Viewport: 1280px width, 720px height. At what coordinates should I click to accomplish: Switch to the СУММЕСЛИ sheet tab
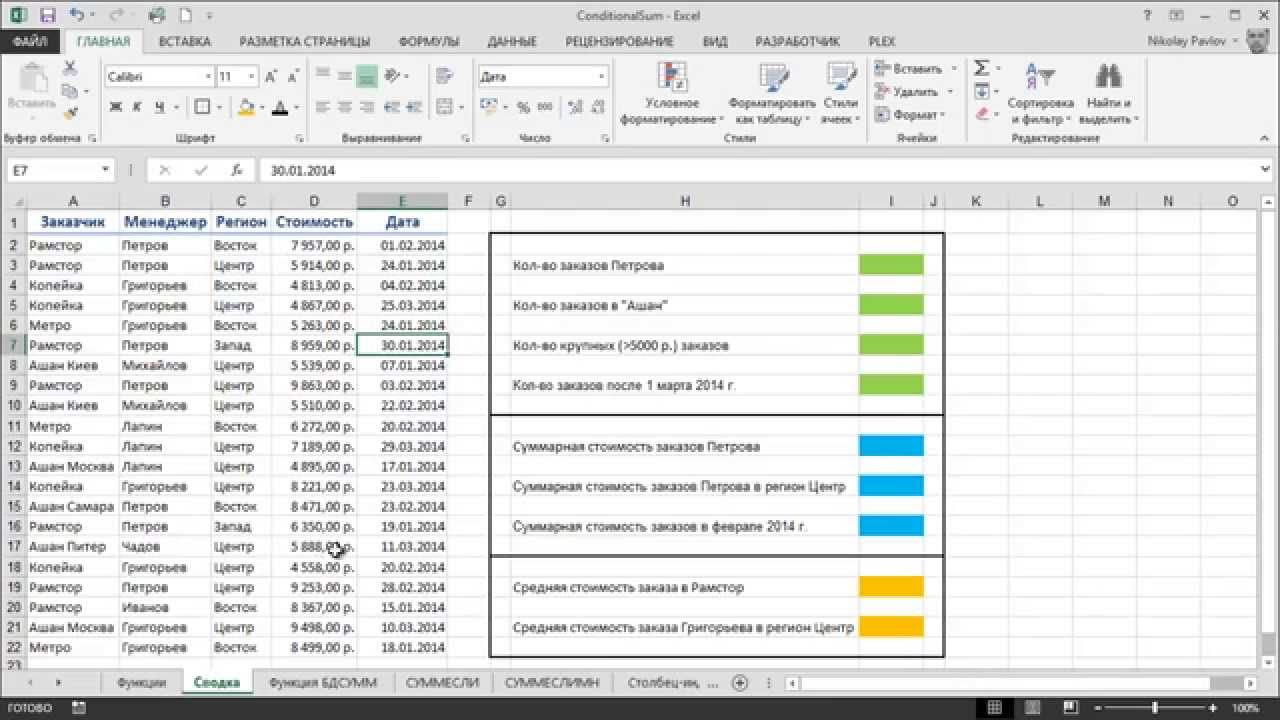[442, 683]
